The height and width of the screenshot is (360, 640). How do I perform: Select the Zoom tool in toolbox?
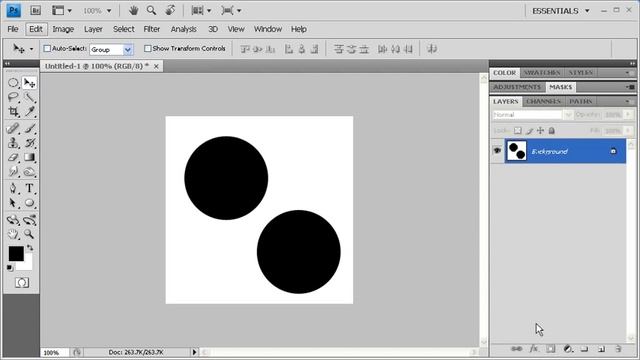pyautogui.click(x=29, y=234)
